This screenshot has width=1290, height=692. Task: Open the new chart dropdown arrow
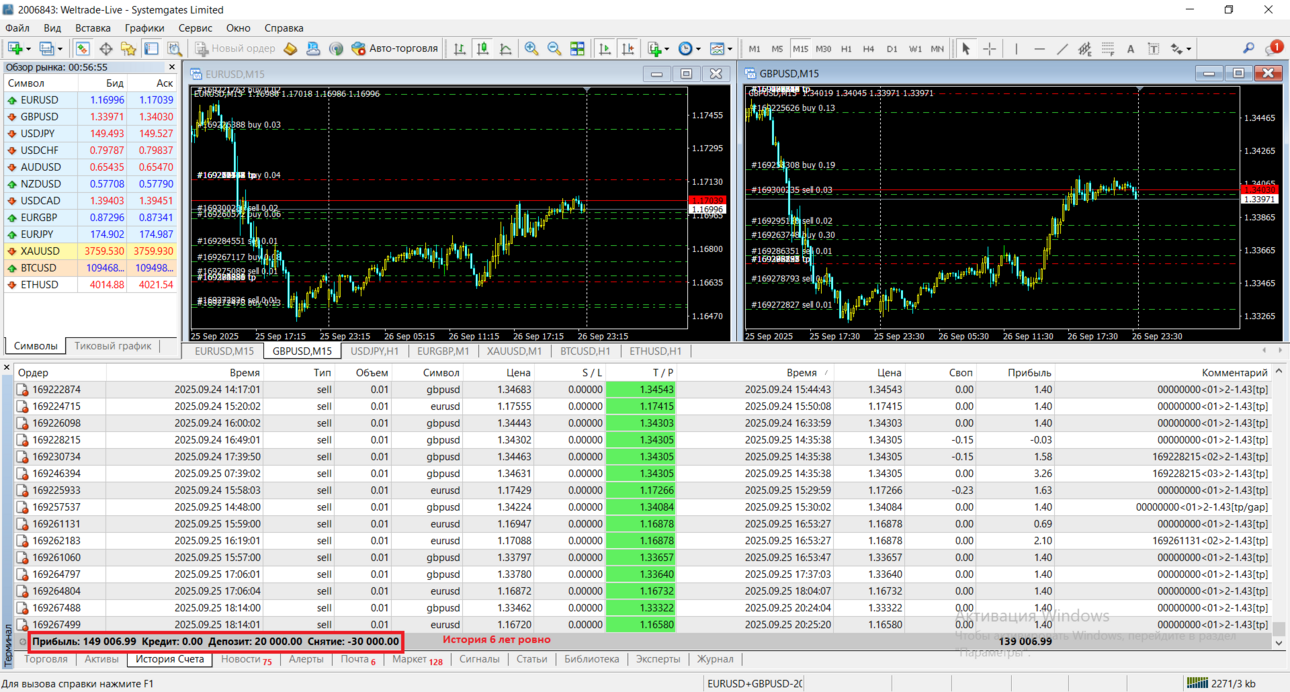(x=27, y=48)
